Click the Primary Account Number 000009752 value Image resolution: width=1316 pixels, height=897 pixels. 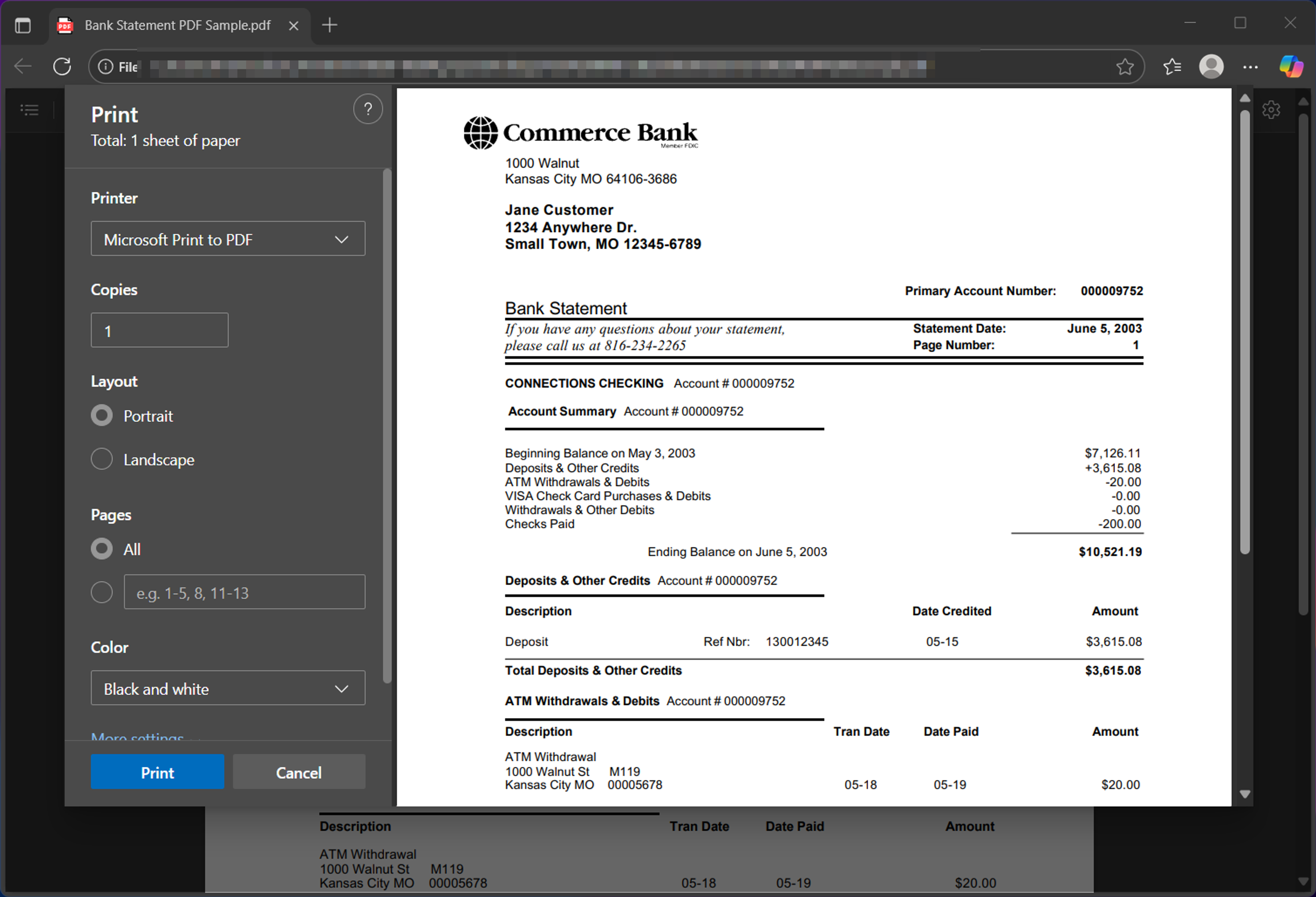1112,291
